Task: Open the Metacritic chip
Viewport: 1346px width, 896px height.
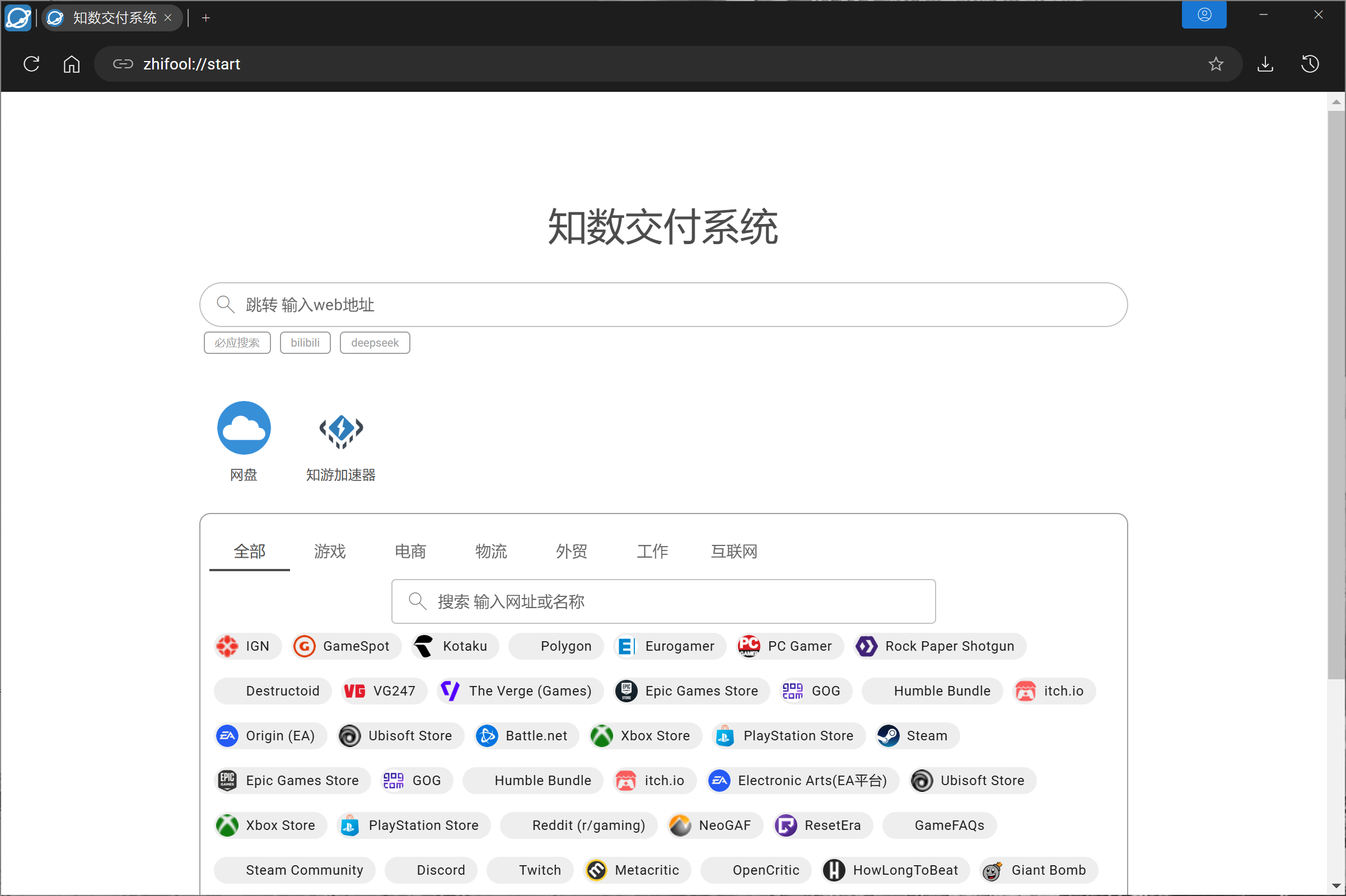Action: [x=637, y=870]
